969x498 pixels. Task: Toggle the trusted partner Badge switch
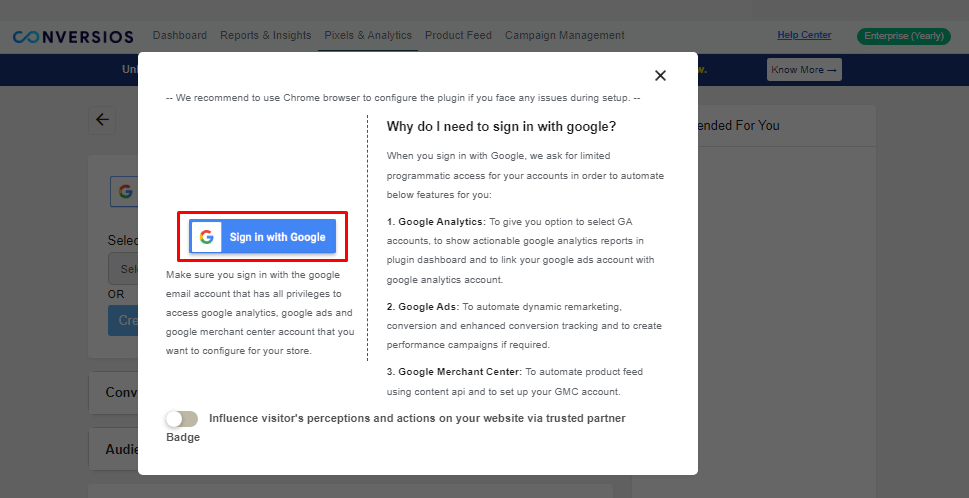tap(182, 419)
